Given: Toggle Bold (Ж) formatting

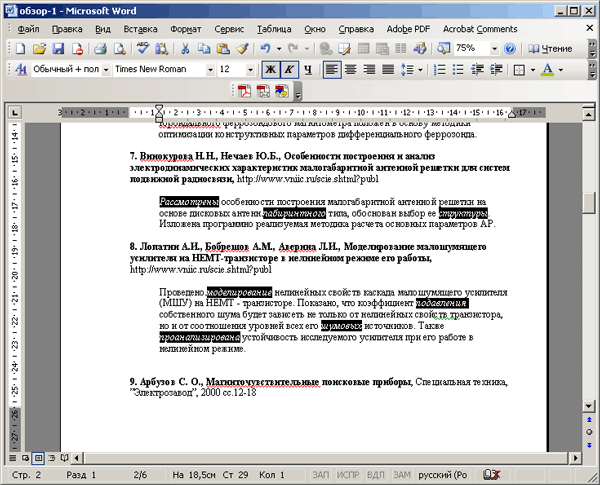Looking at the screenshot, I should click(x=271, y=69).
